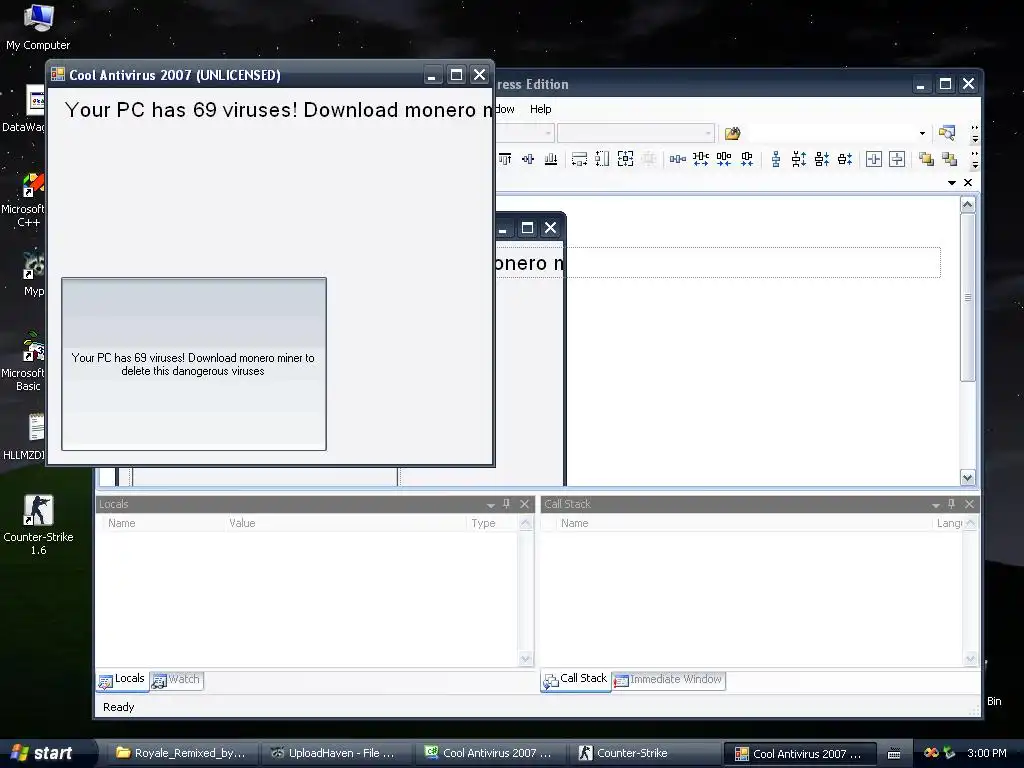Open the standard toolbar overflow options
1024x768 pixels.
974,133
